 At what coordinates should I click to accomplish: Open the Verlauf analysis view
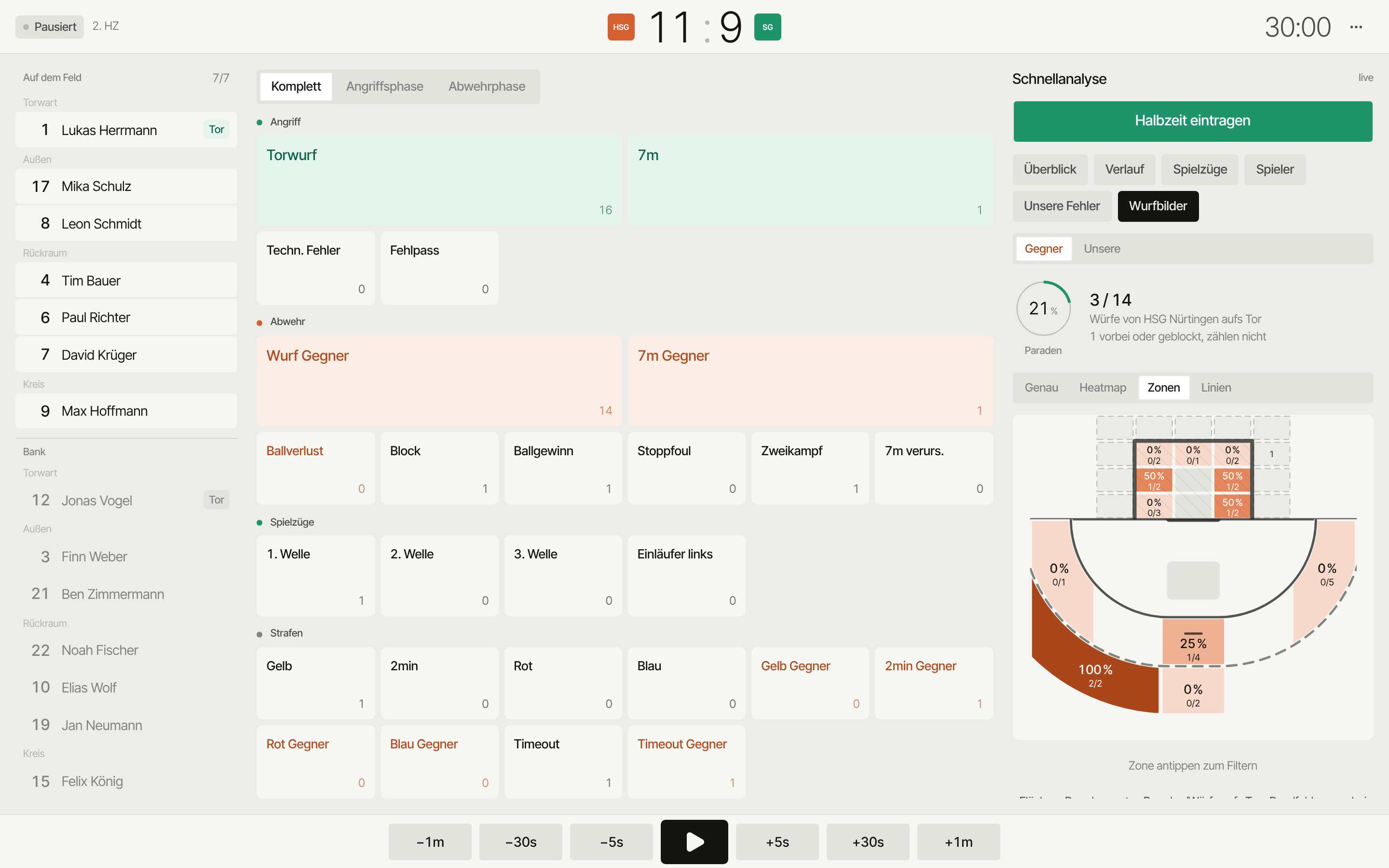(1124, 169)
